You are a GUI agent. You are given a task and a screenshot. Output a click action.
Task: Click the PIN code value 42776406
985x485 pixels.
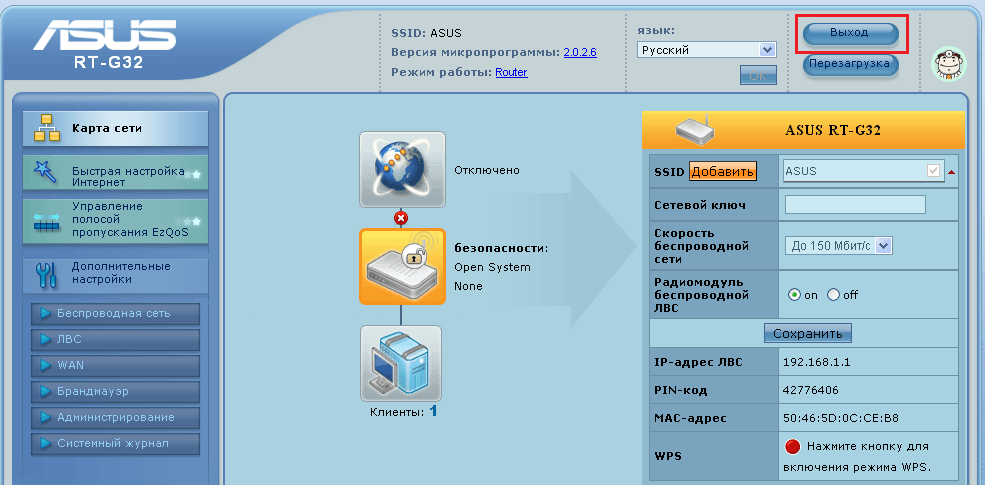[x=811, y=390]
